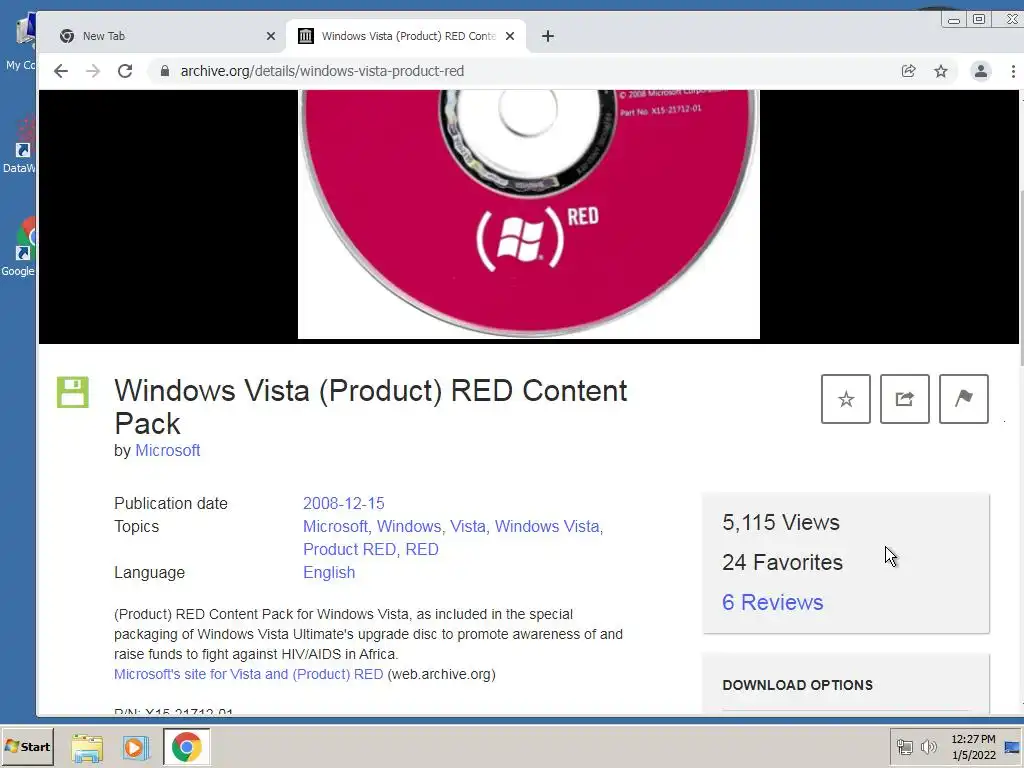
Task: Open the Product RED topic link
Action: click(349, 549)
